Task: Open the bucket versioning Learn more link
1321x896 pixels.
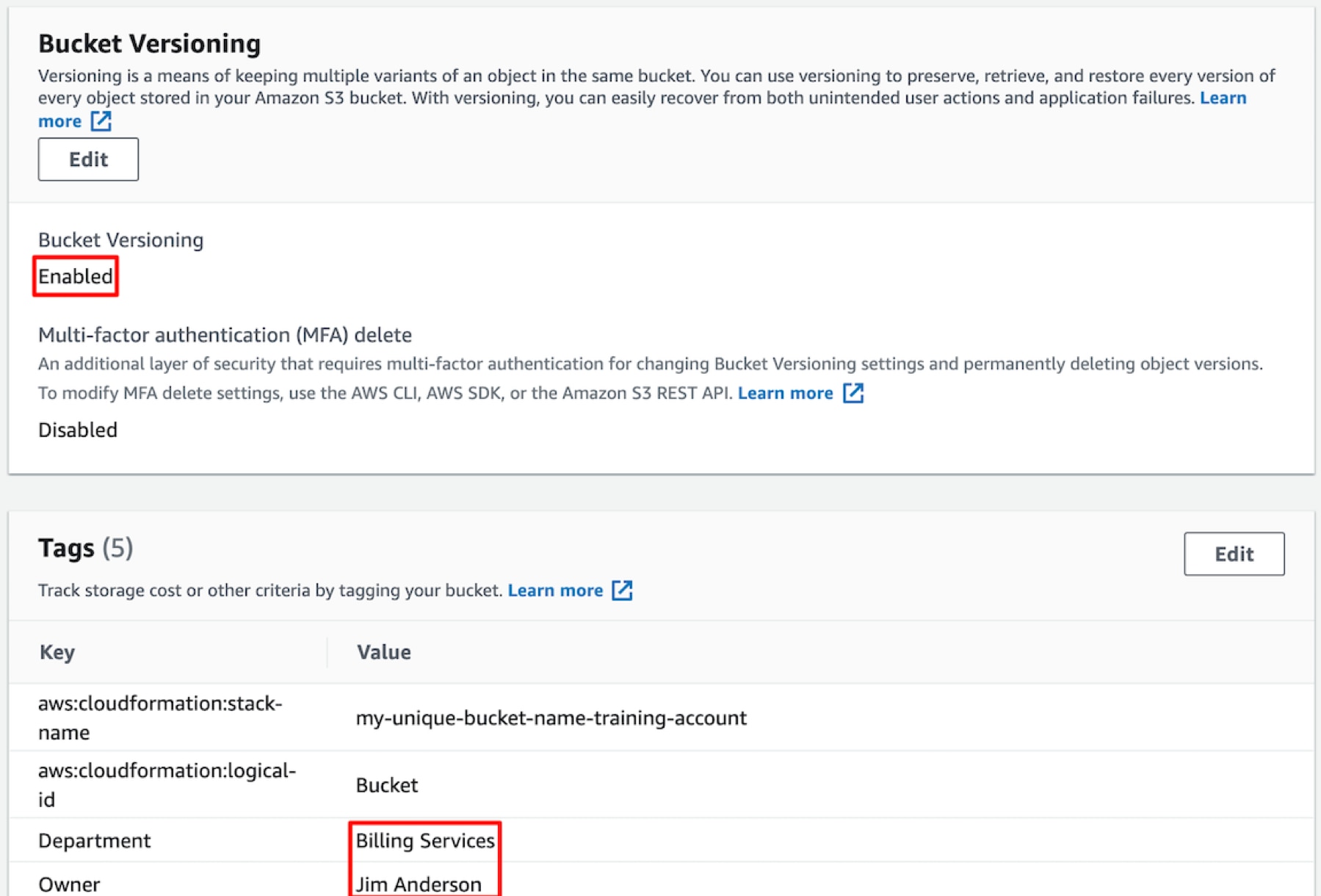Action: (1224, 98)
